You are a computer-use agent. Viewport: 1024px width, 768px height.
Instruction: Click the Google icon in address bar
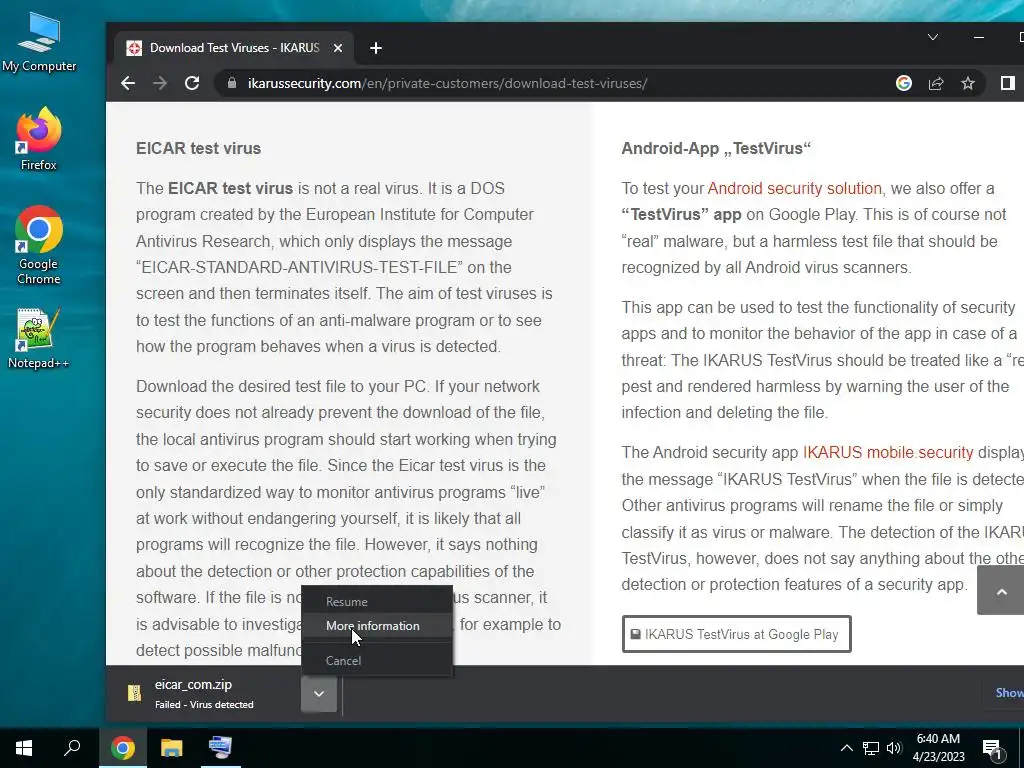tap(904, 83)
